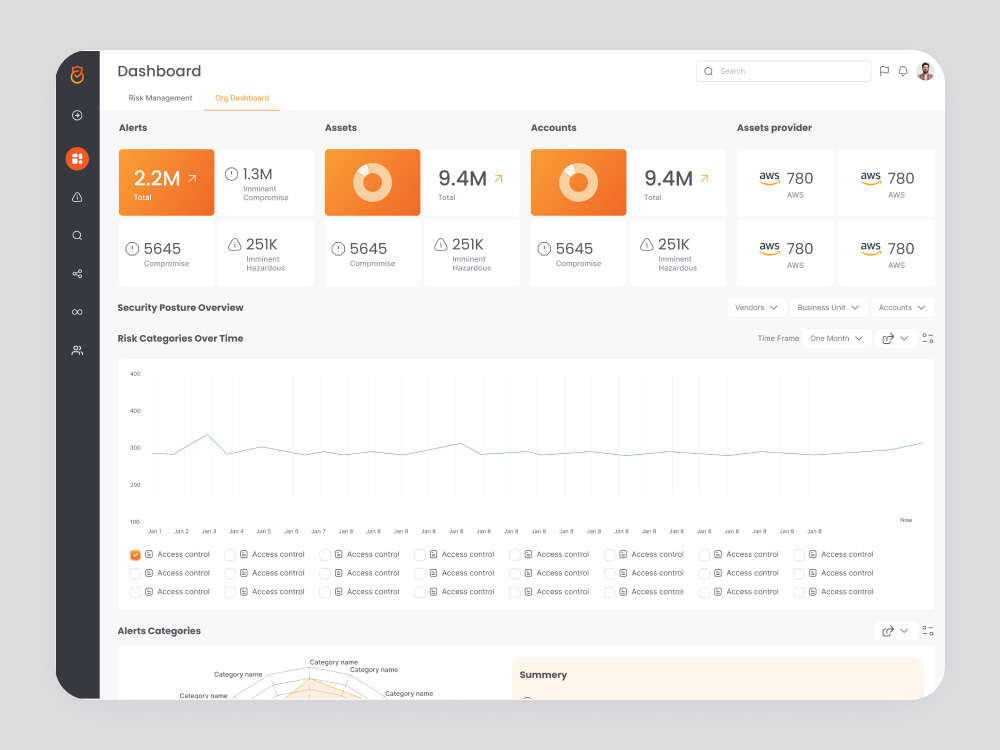Click into the Search field
Screen dimensions: 1000x750
point(784,71)
